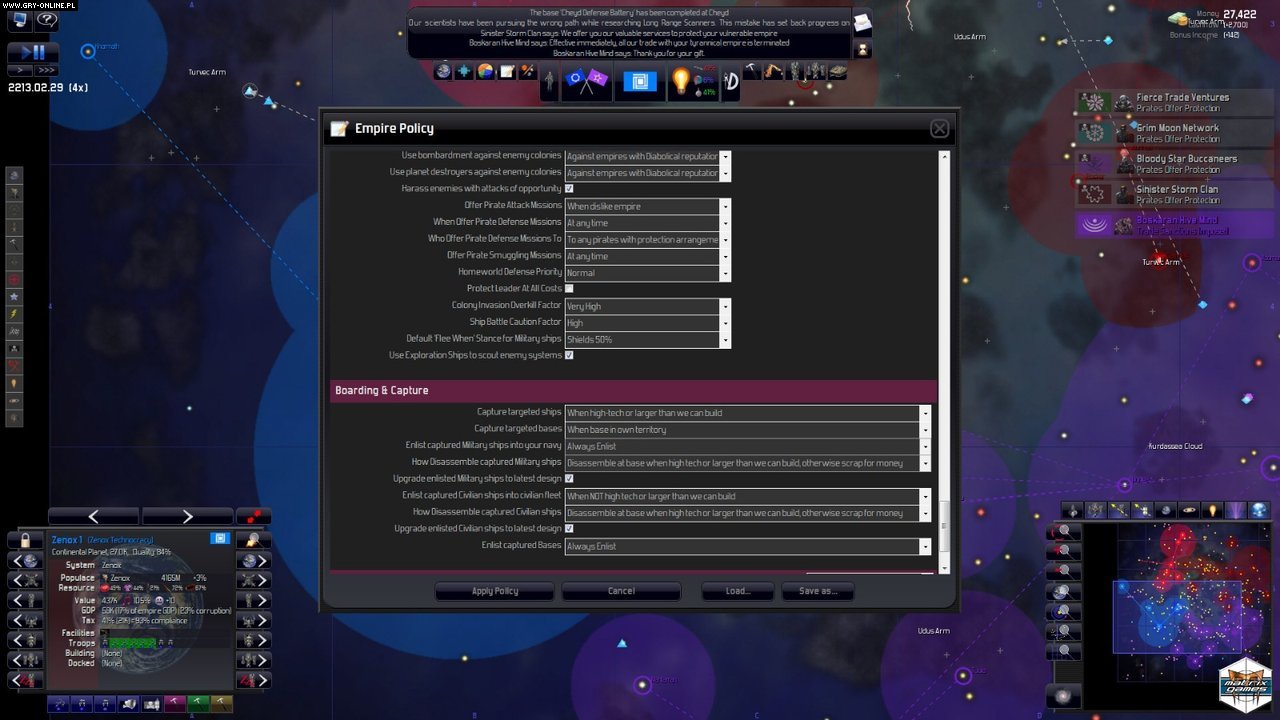
Task: Open the pie chart empire summary icon
Action: [484, 71]
